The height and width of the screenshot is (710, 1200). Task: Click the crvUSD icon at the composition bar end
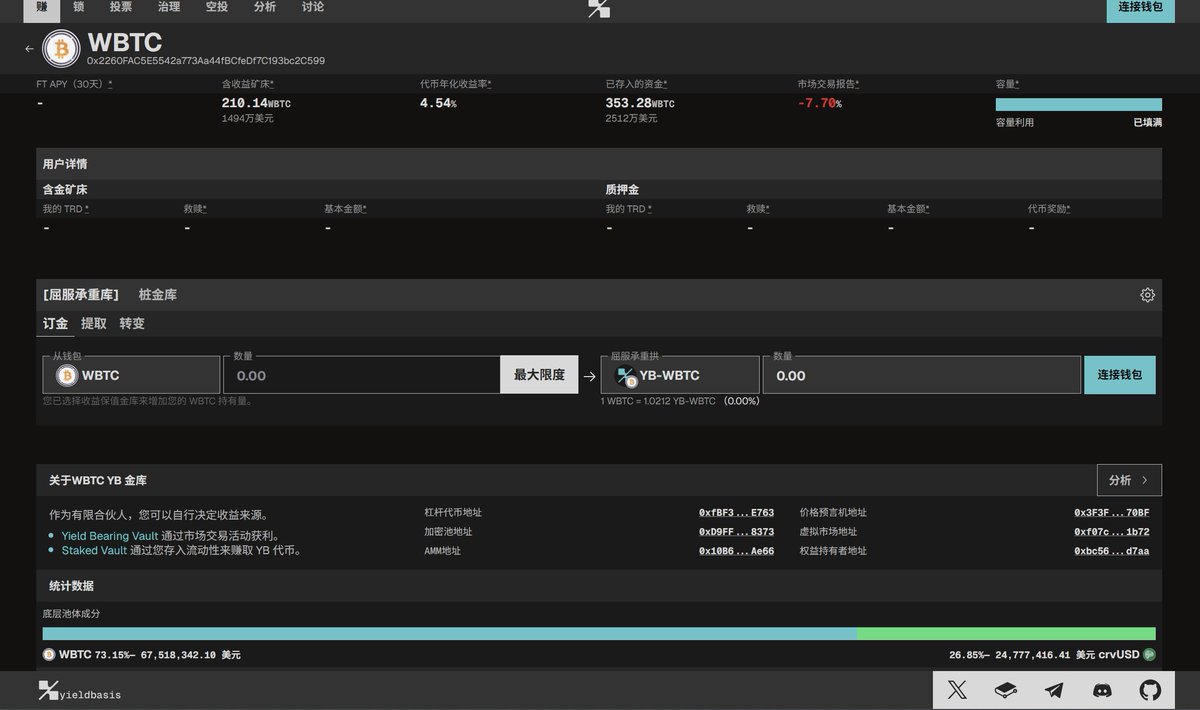pos(1150,655)
